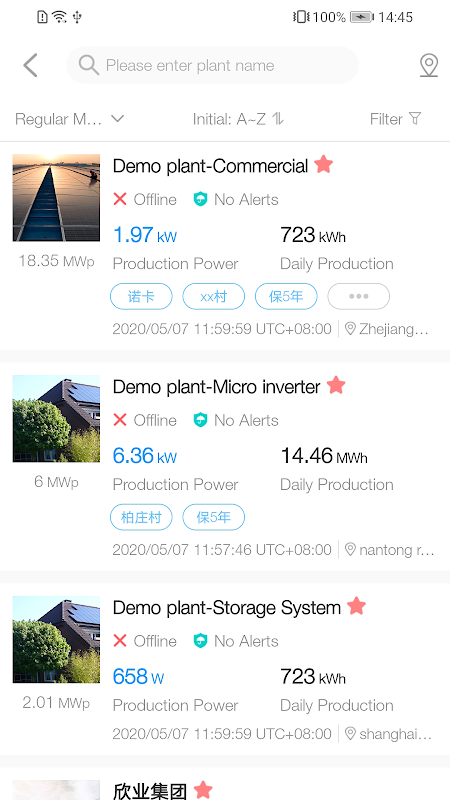Click the No Alerts shield icon on Commercial plant
450x800 pixels.
tap(201, 199)
